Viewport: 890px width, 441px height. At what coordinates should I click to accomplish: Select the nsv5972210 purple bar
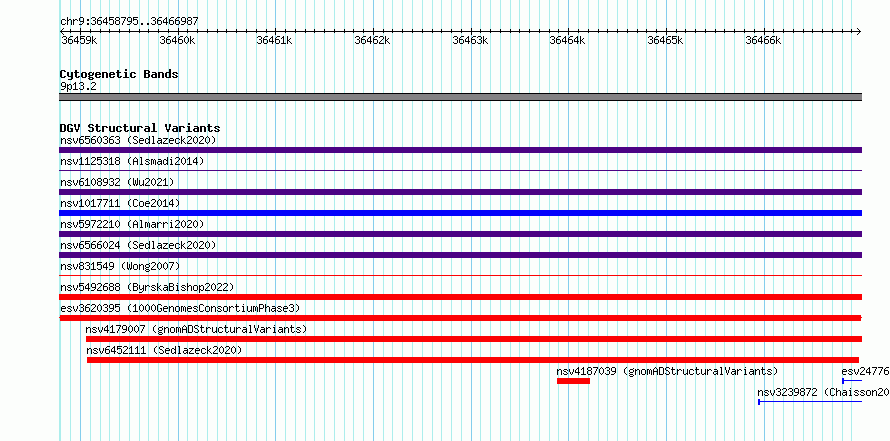(460, 234)
